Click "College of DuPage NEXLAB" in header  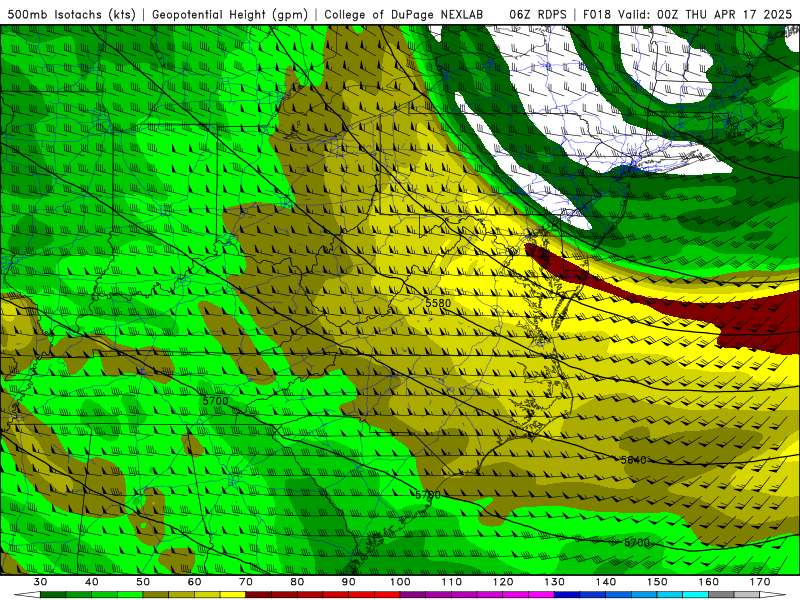click(404, 14)
